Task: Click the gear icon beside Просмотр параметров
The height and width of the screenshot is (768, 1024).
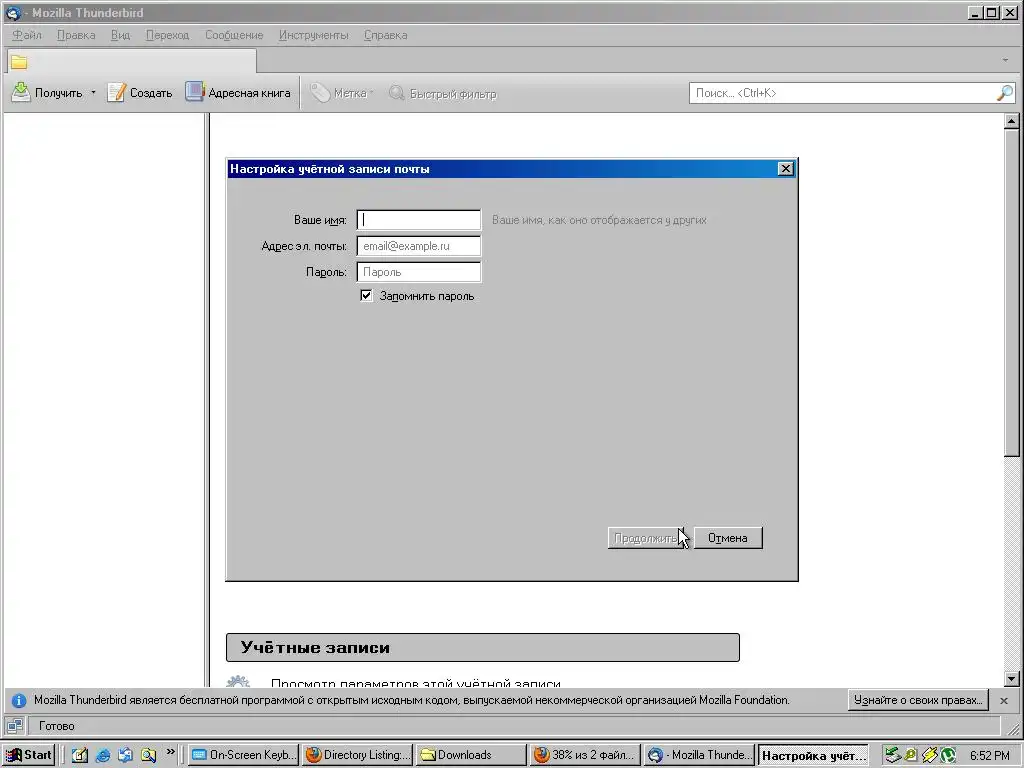Action: coord(238,682)
